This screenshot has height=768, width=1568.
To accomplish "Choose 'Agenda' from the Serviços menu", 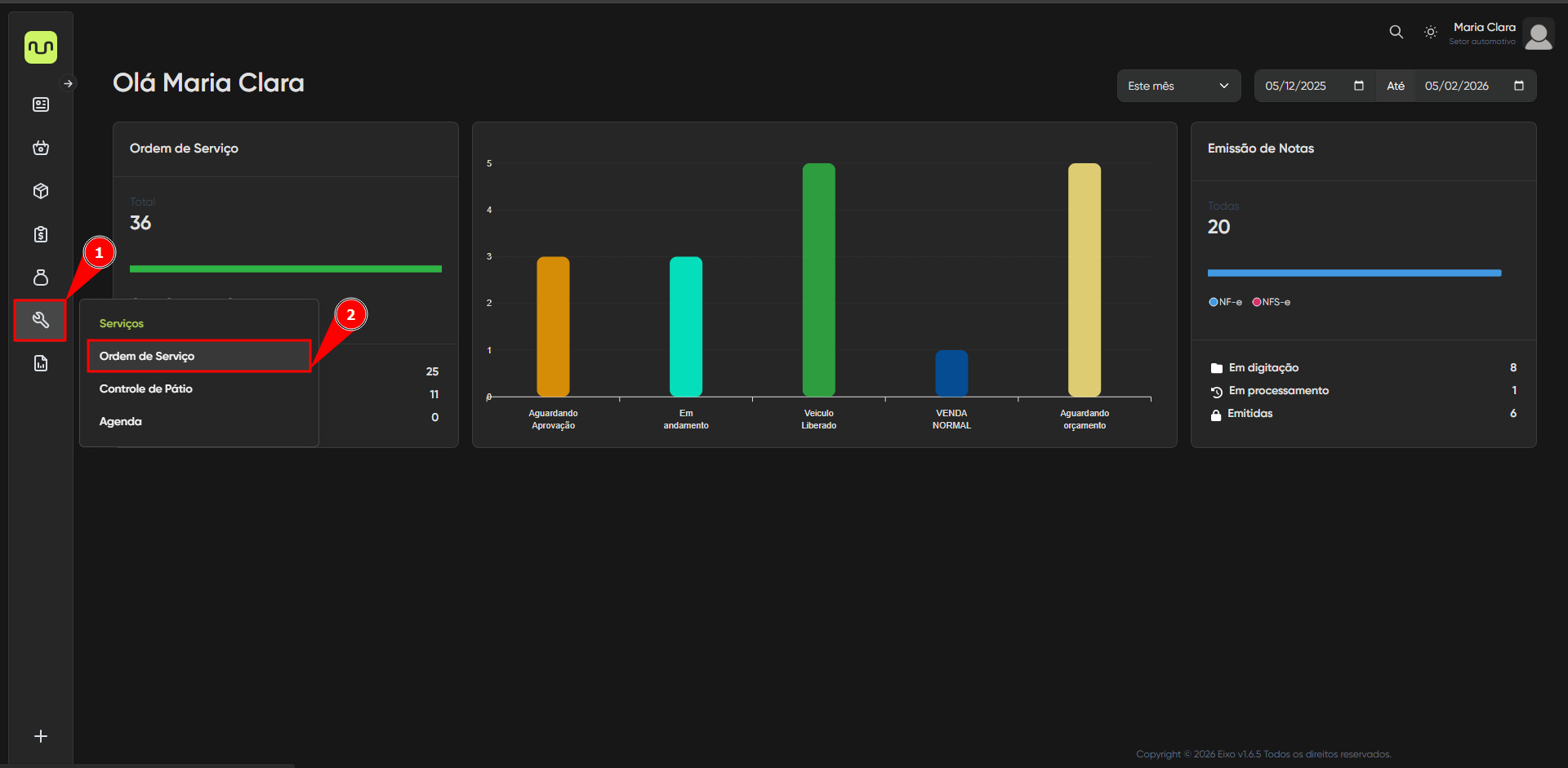I will point(121,421).
